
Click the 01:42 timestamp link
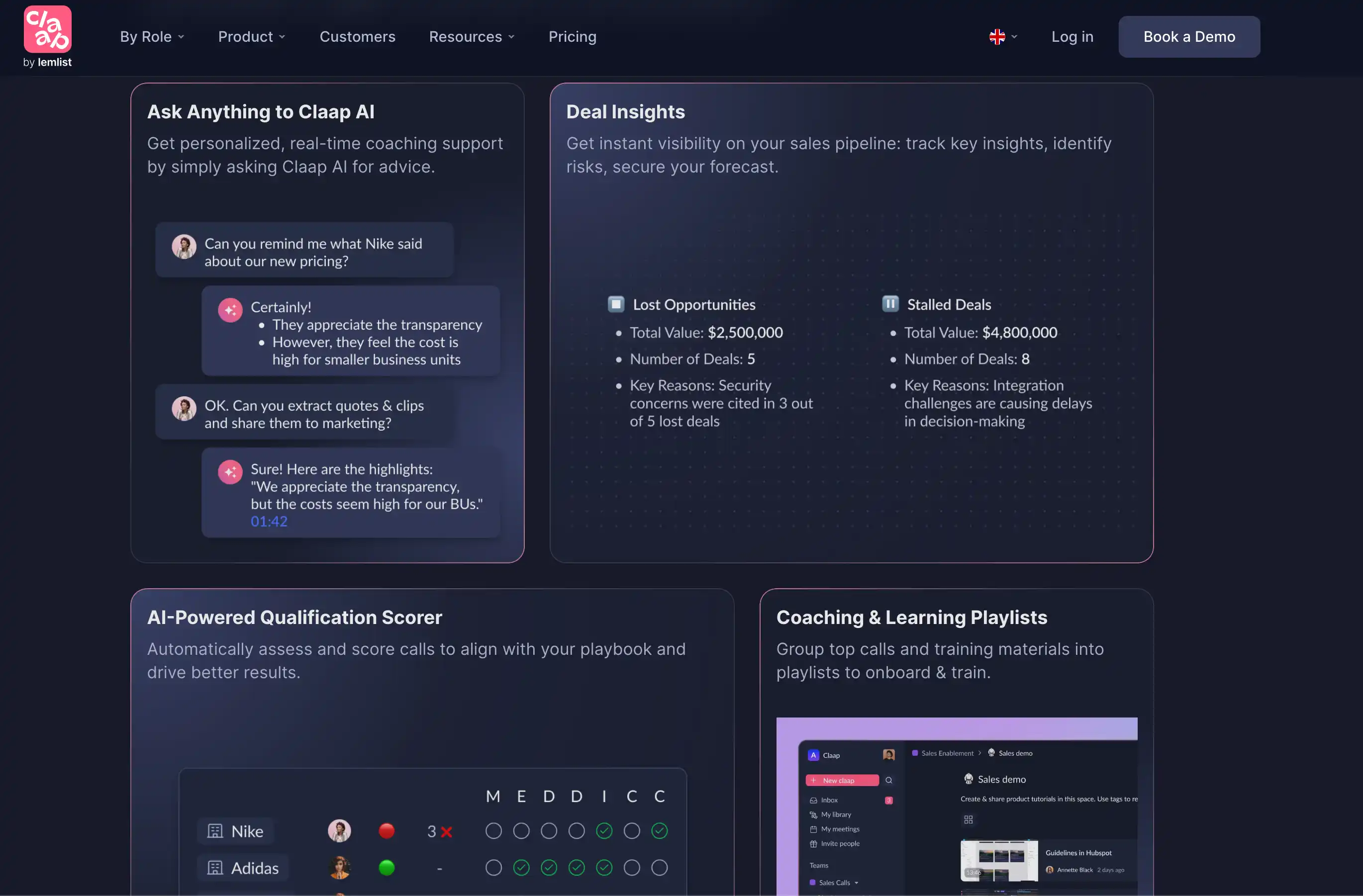(269, 522)
